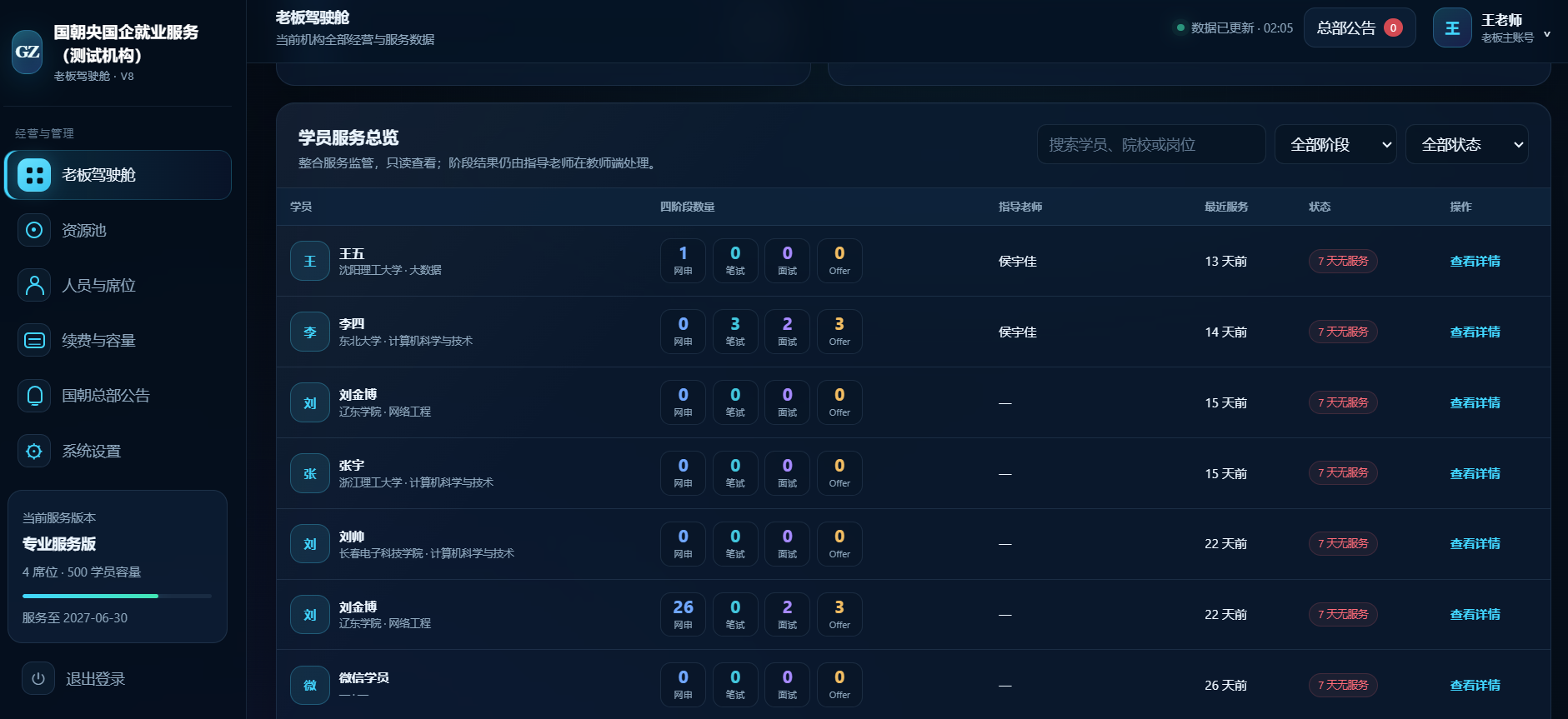Click the red announcement count badge
1568x719 pixels.
coord(1393,27)
